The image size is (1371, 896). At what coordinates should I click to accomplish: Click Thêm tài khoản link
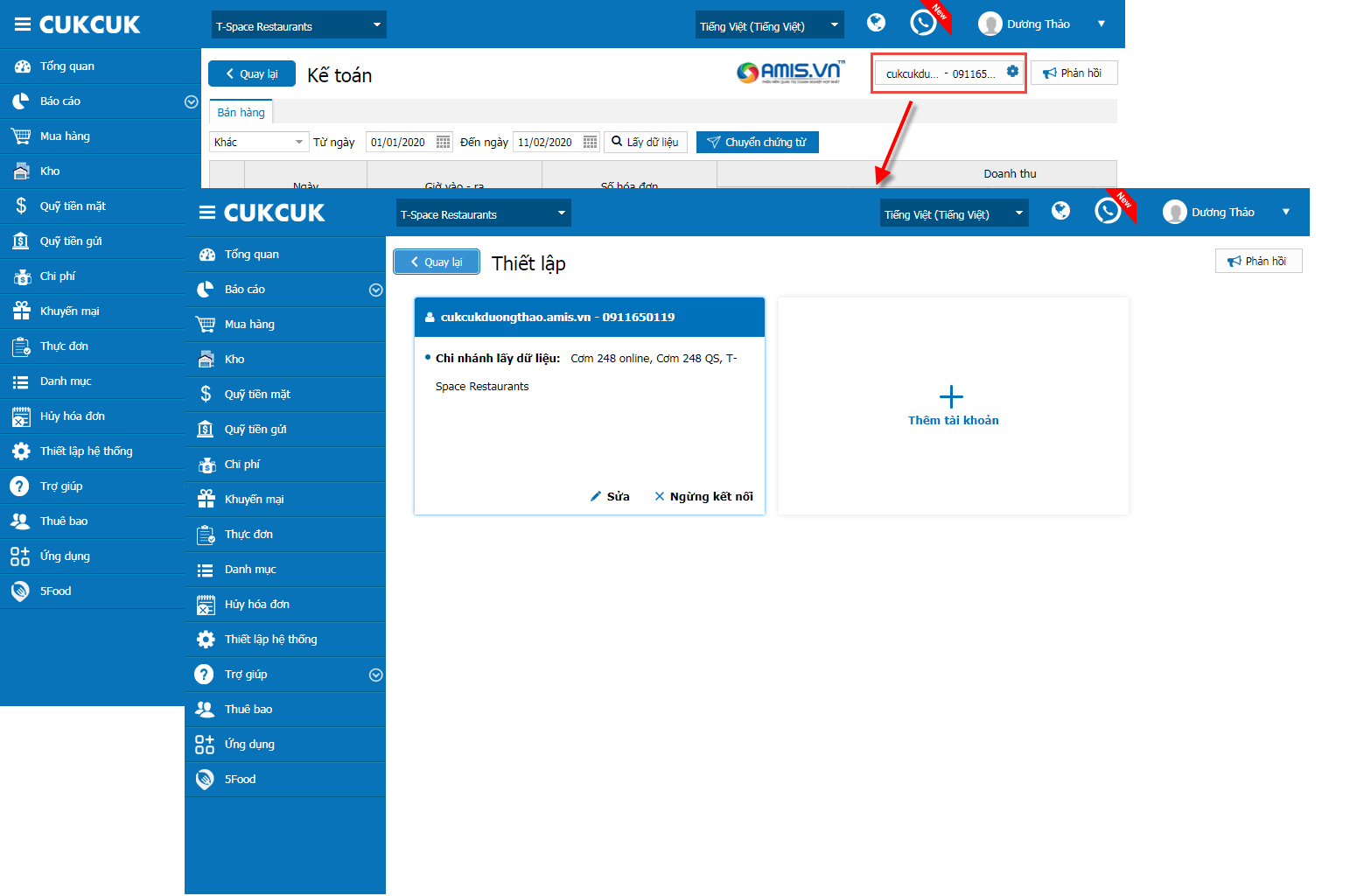pos(954,420)
